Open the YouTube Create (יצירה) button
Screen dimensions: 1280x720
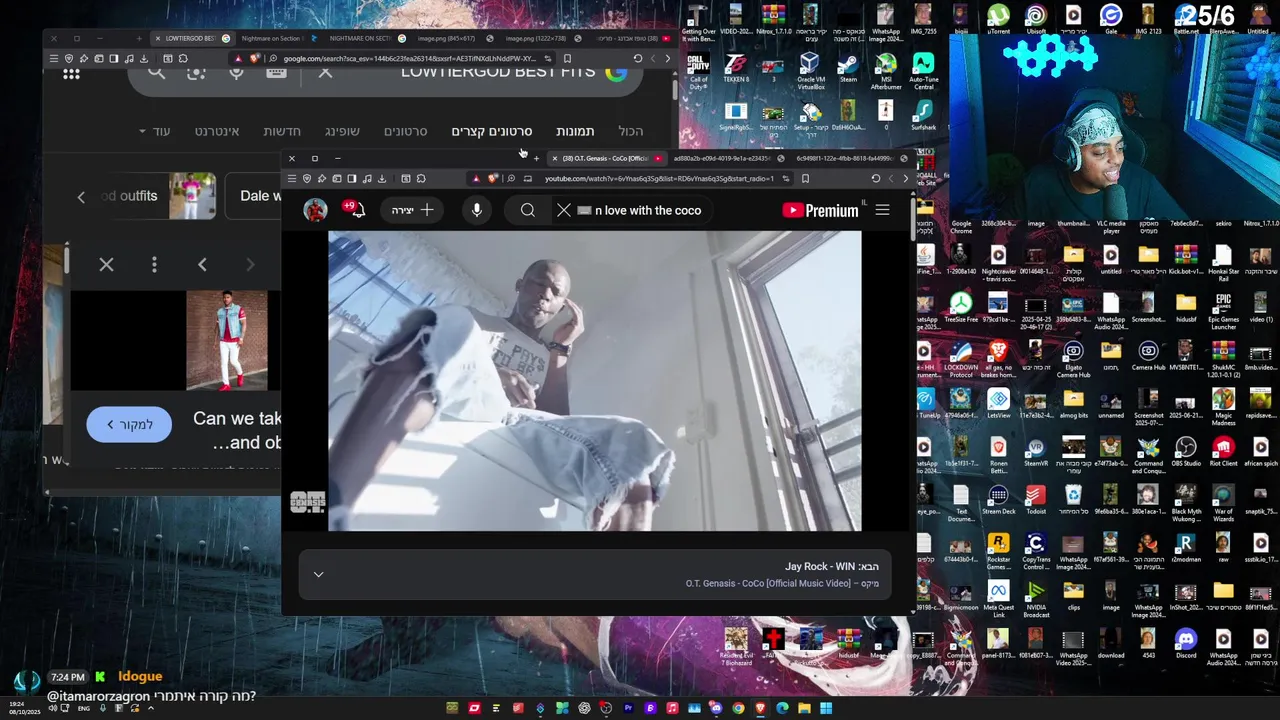pos(413,210)
